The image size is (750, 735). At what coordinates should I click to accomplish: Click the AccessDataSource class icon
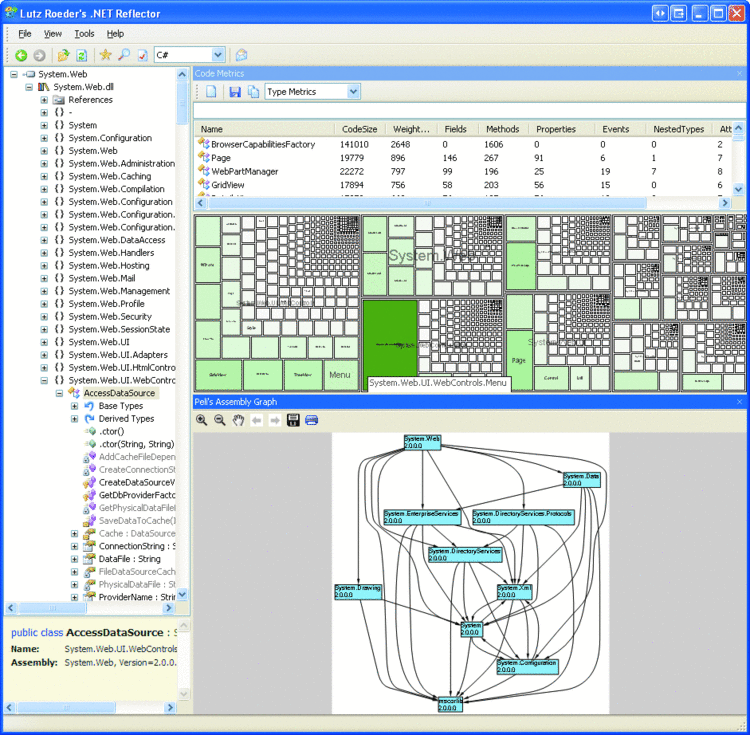click(74, 393)
